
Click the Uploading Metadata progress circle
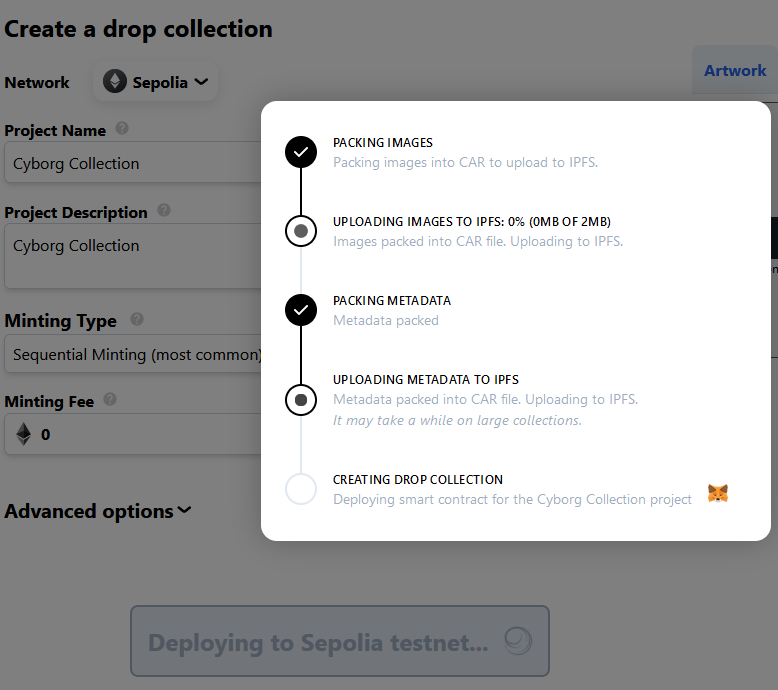[301, 400]
